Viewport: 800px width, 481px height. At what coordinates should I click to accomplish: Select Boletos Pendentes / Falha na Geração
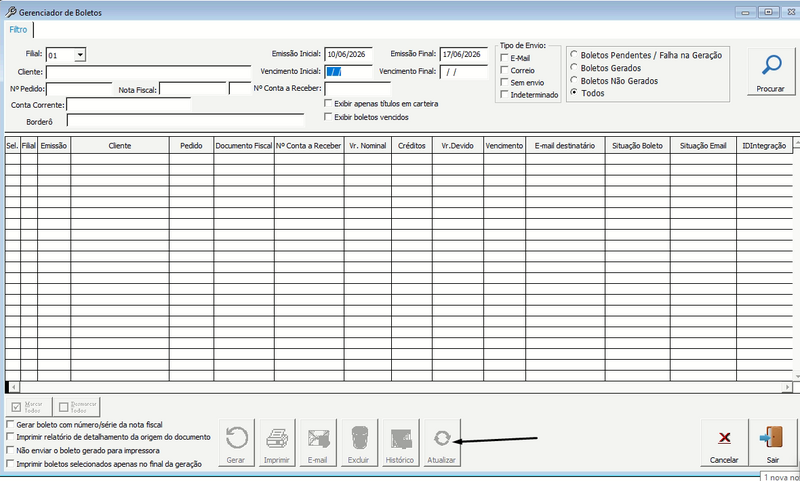click(x=574, y=55)
